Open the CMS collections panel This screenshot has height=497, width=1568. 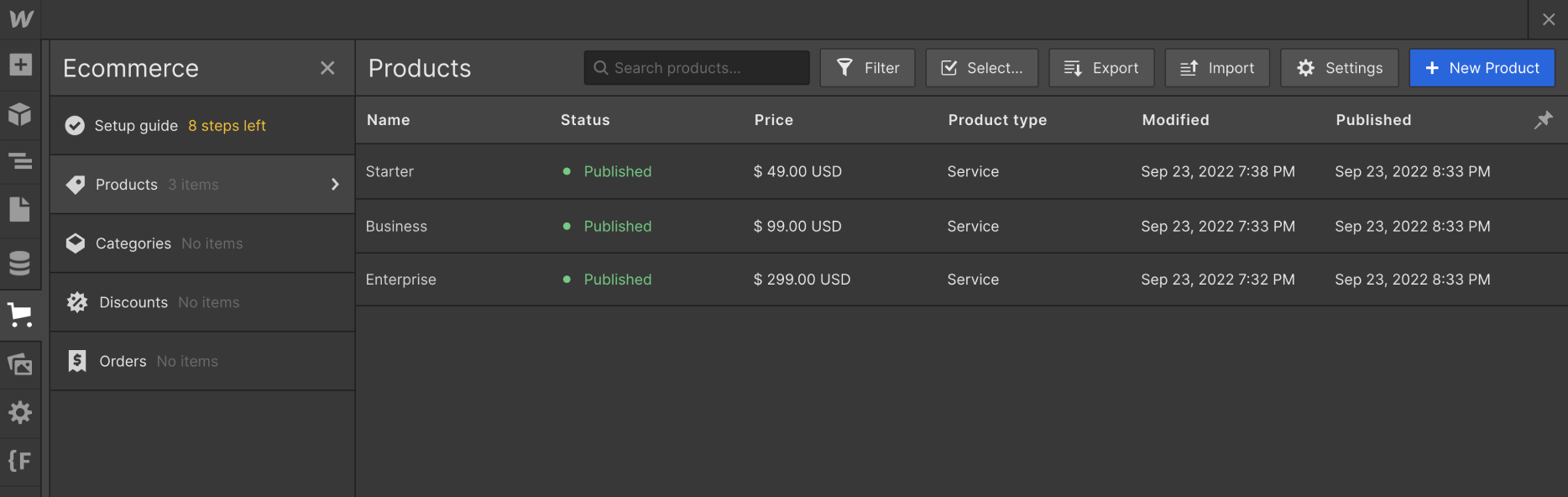click(20, 263)
